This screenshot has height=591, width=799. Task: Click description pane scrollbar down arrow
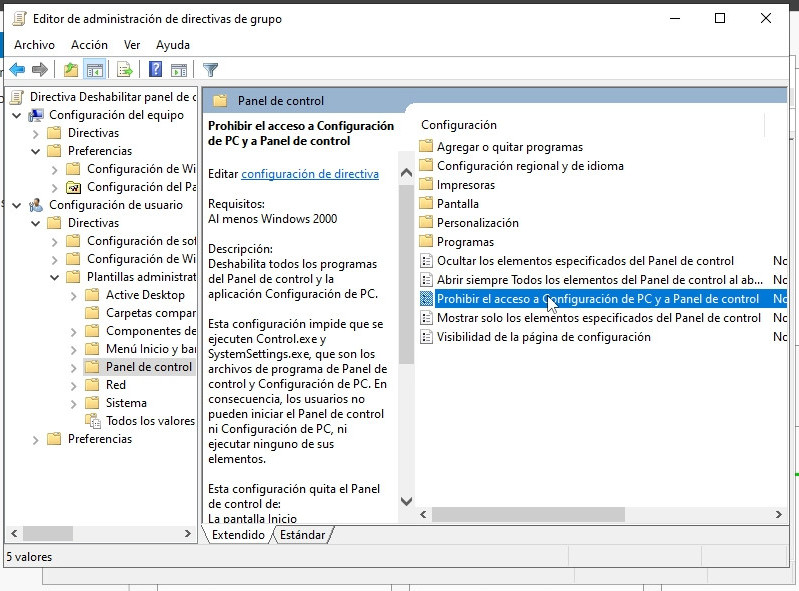(406, 501)
